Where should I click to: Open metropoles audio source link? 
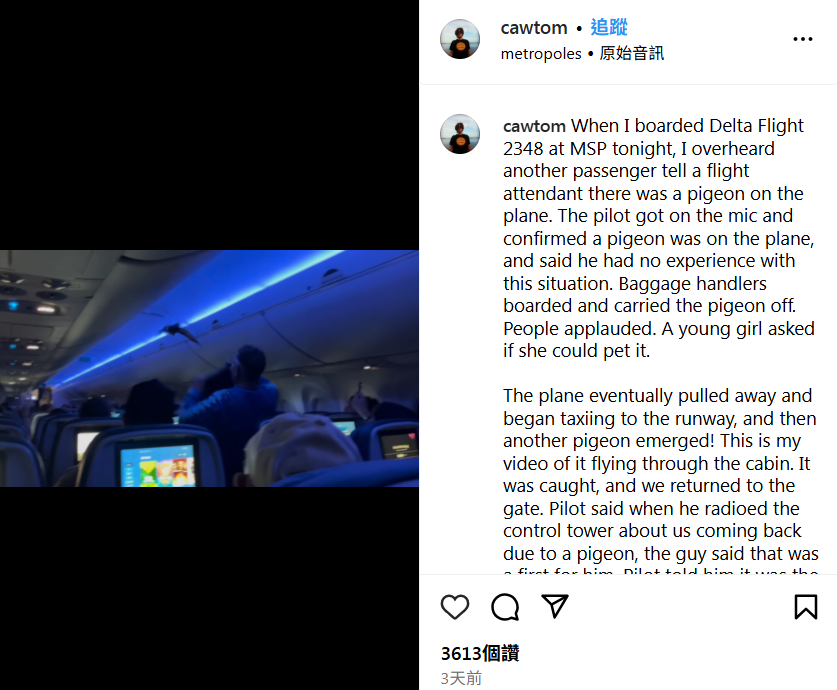tap(541, 54)
